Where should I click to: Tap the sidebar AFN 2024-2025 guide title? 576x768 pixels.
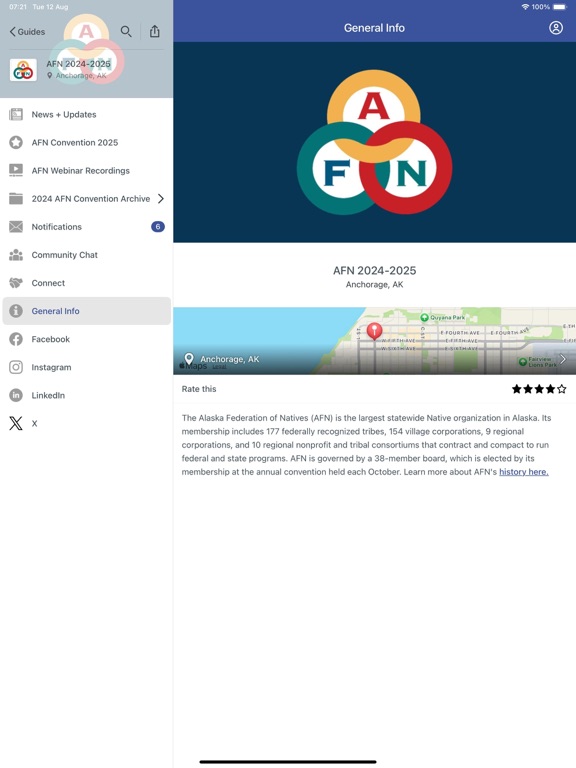pos(78,64)
